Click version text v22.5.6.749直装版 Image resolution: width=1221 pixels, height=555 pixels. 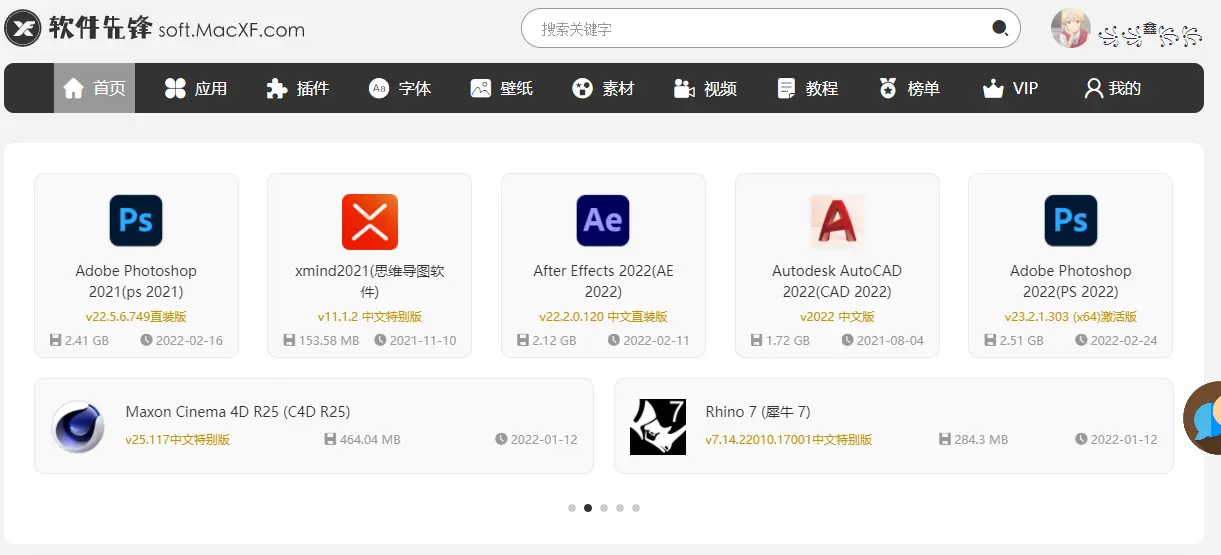pyautogui.click(x=136, y=317)
